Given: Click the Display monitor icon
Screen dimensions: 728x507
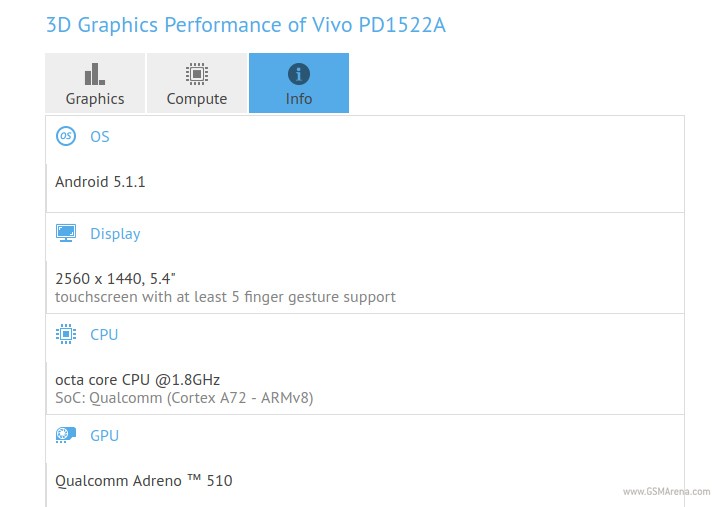Looking at the screenshot, I should coord(66,234).
